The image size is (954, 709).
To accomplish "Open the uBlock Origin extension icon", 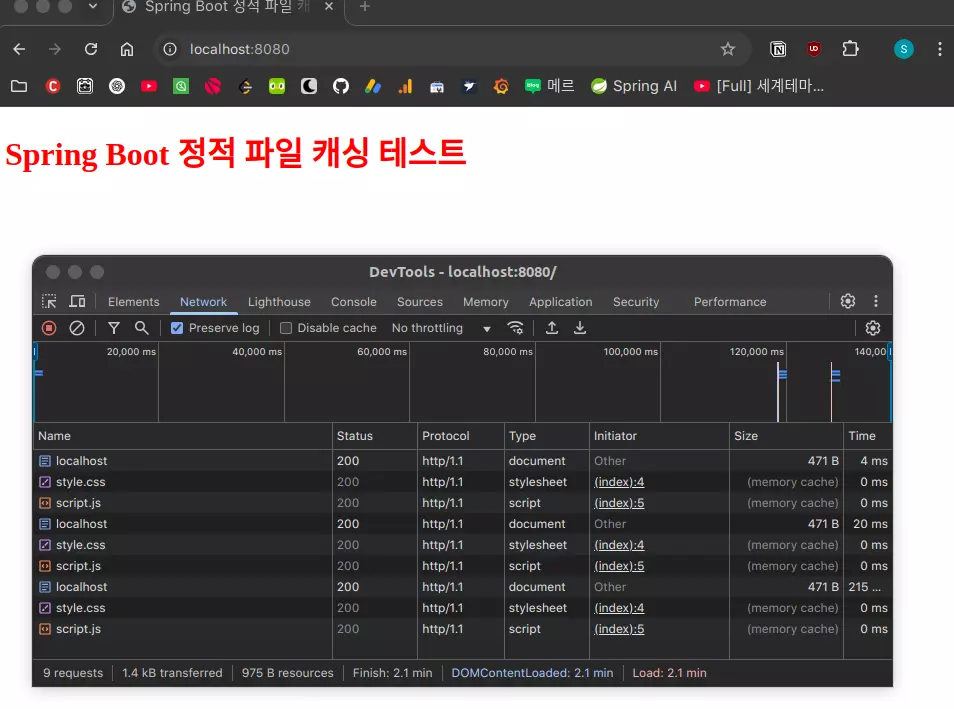I will click(813, 49).
